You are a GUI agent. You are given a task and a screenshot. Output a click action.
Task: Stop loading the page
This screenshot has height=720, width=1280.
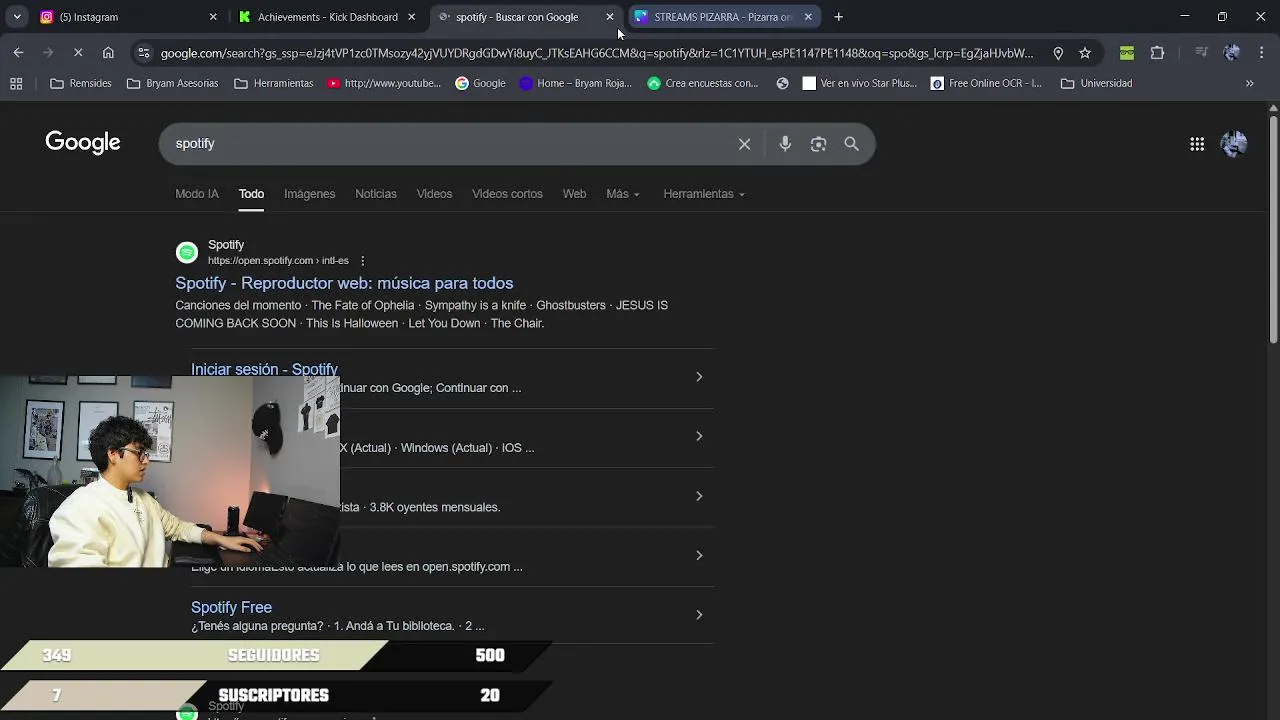(x=77, y=53)
